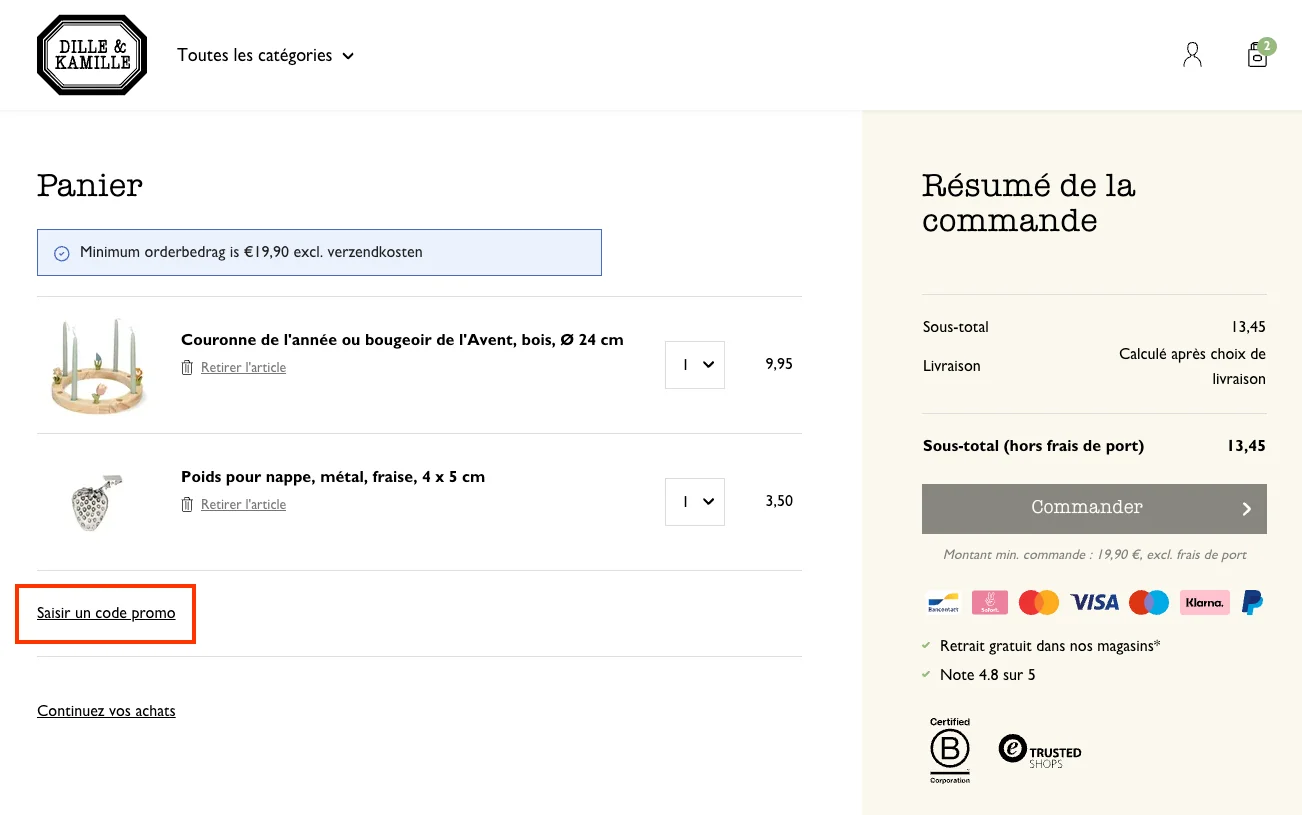Click Retrait gratuit dans nos magasins text

pyautogui.click(x=1050, y=646)
